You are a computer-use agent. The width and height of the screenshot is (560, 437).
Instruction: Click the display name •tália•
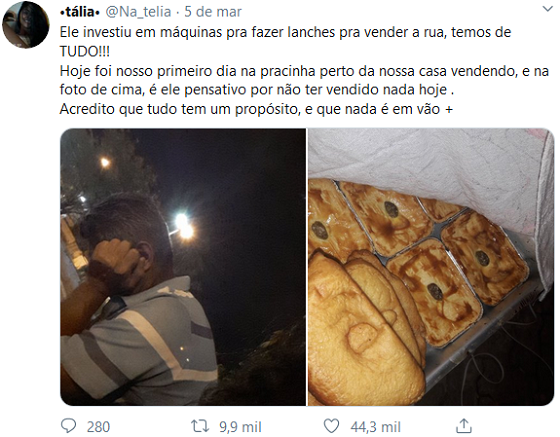click(x=80, y=12)
